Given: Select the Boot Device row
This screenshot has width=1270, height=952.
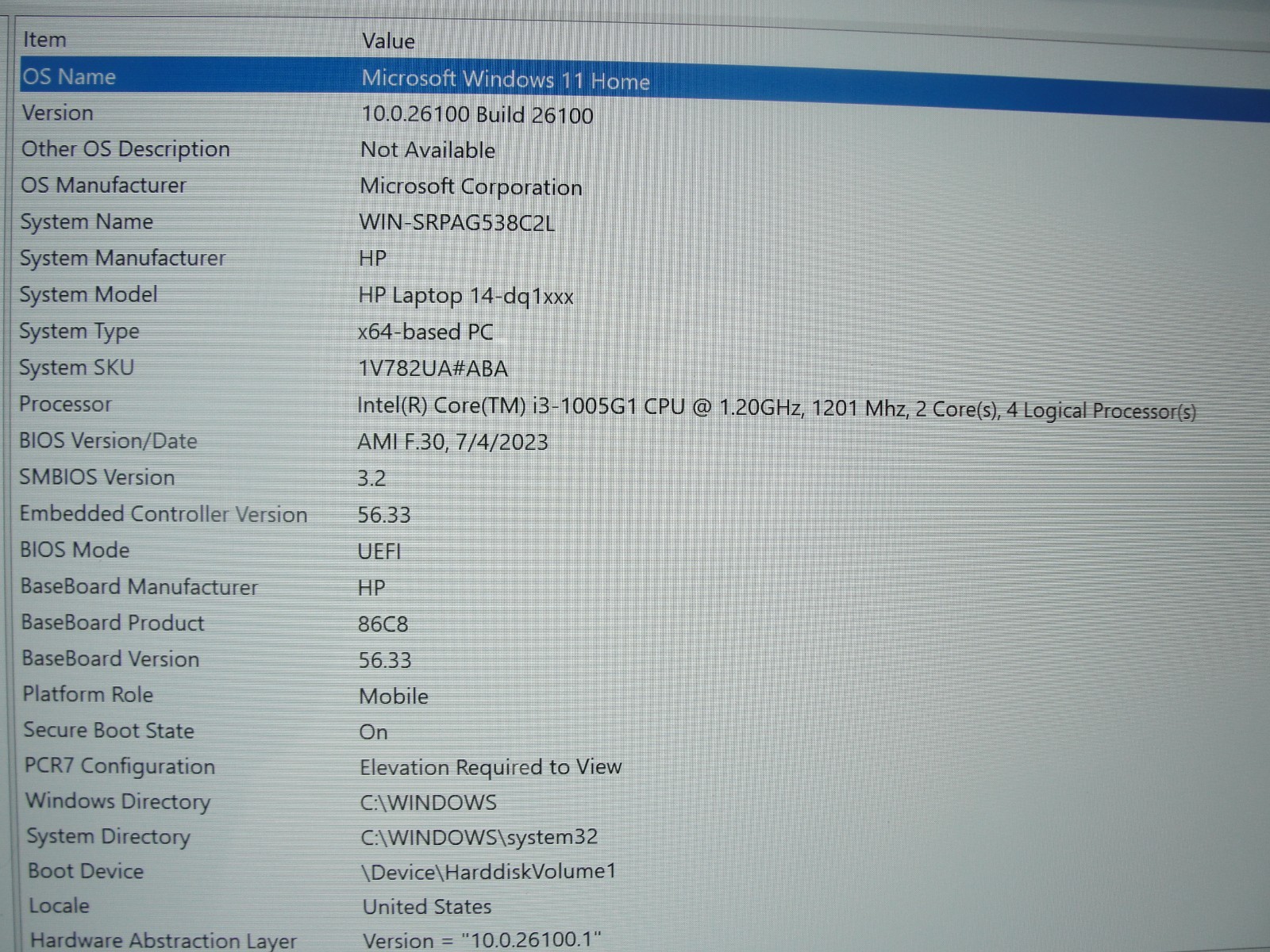Looking at the screenshot, I should [x=86, y=871].
